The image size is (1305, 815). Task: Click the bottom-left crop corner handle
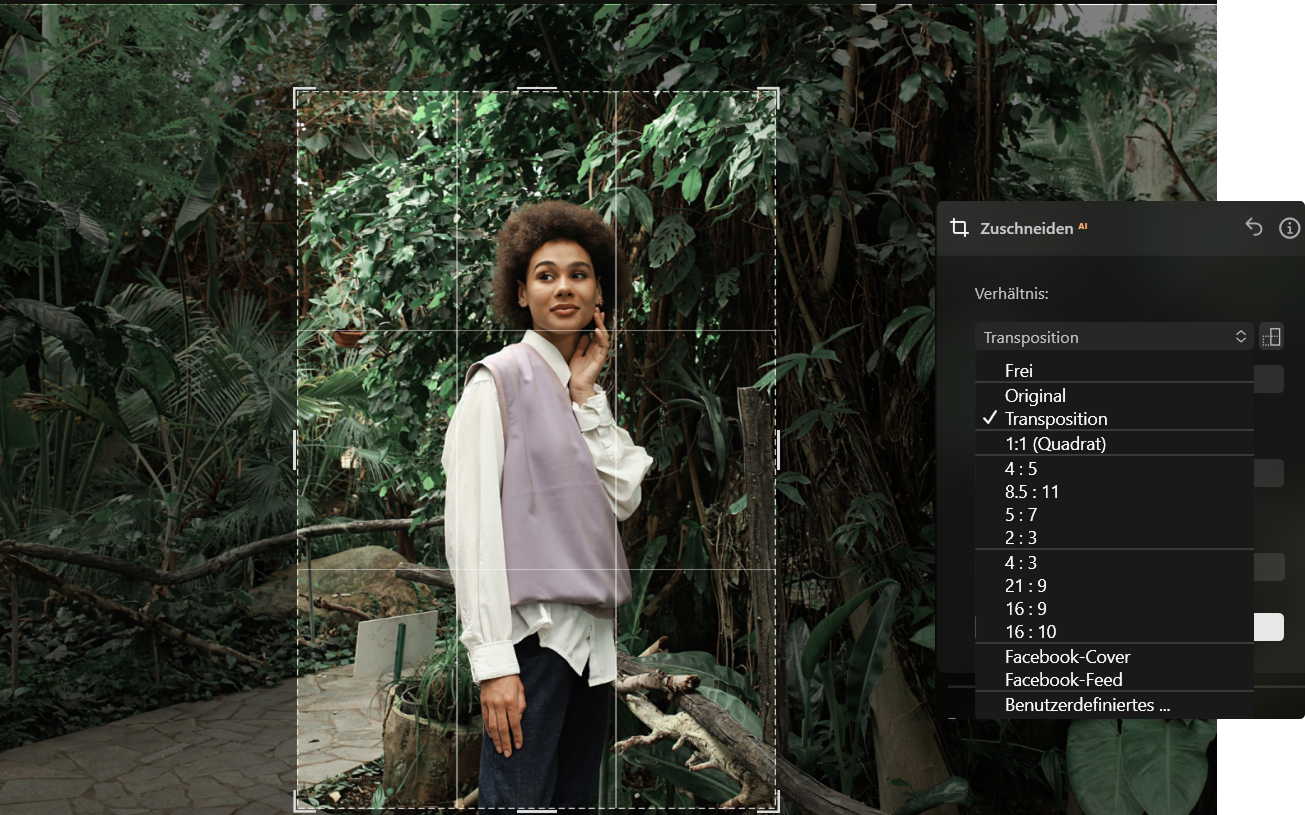coord(304,800)
